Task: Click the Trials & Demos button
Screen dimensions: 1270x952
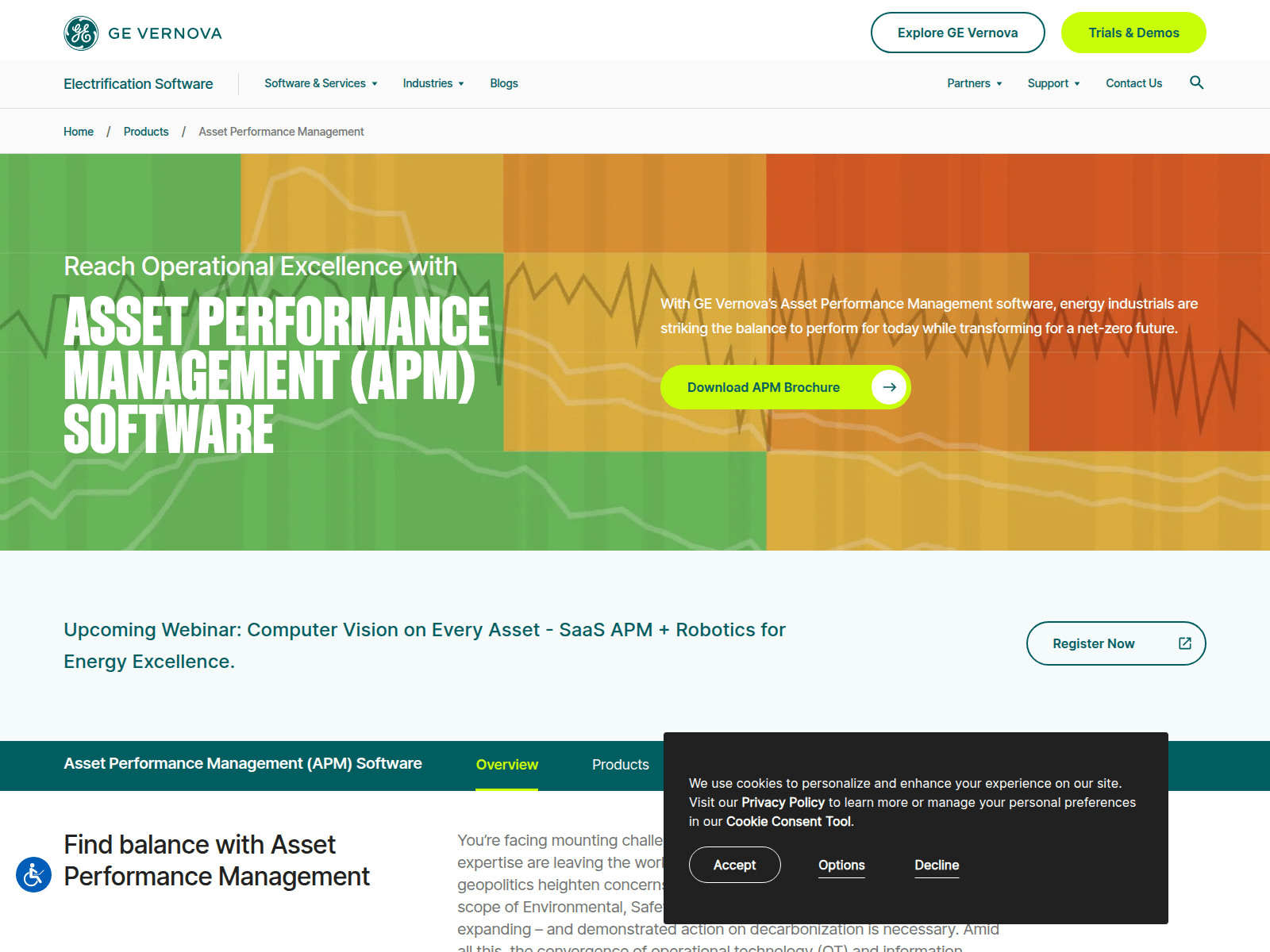Action: coord(1133,33)
